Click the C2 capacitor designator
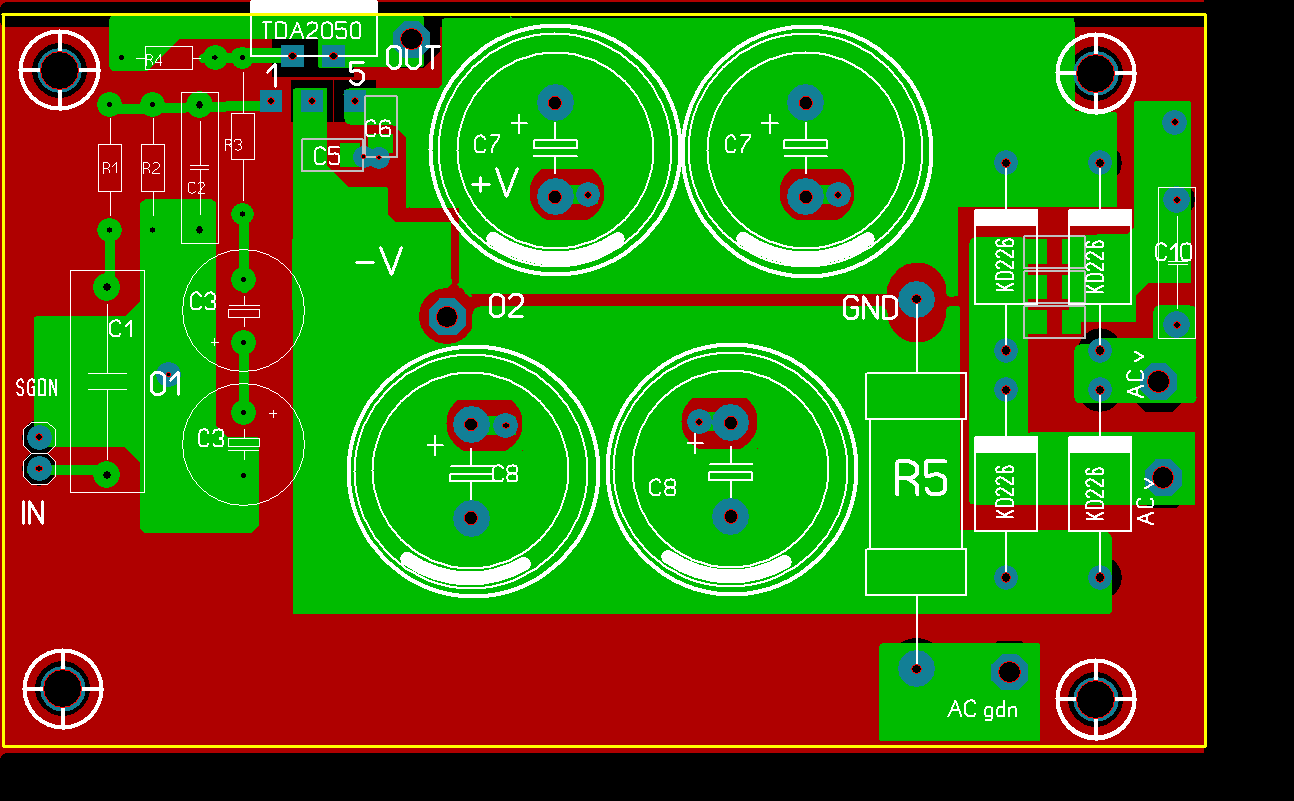Screen dimensions: 1294x801 [x=197, y=187]
